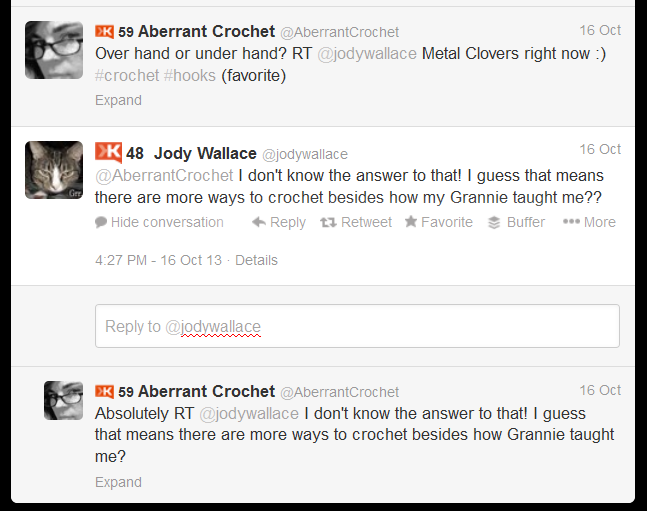This screenshot has height=511, width=647.
Task: Click the bottom Aberrant Crochet Klout badge
Action: 104,391
